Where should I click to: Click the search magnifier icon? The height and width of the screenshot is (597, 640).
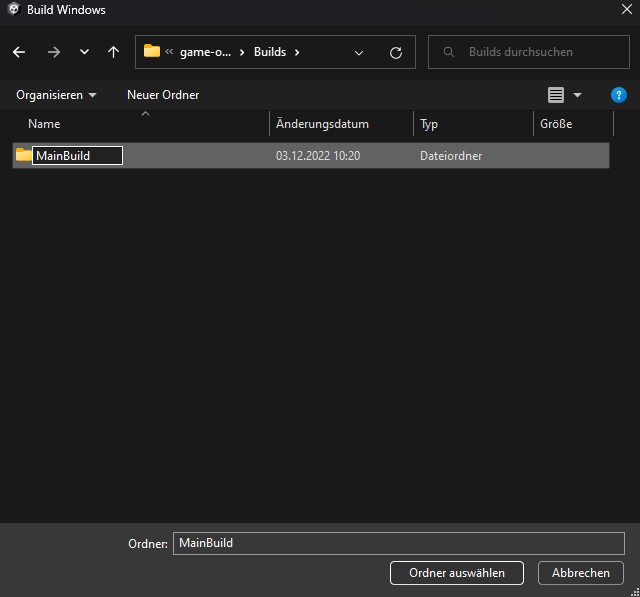(449, 52)
